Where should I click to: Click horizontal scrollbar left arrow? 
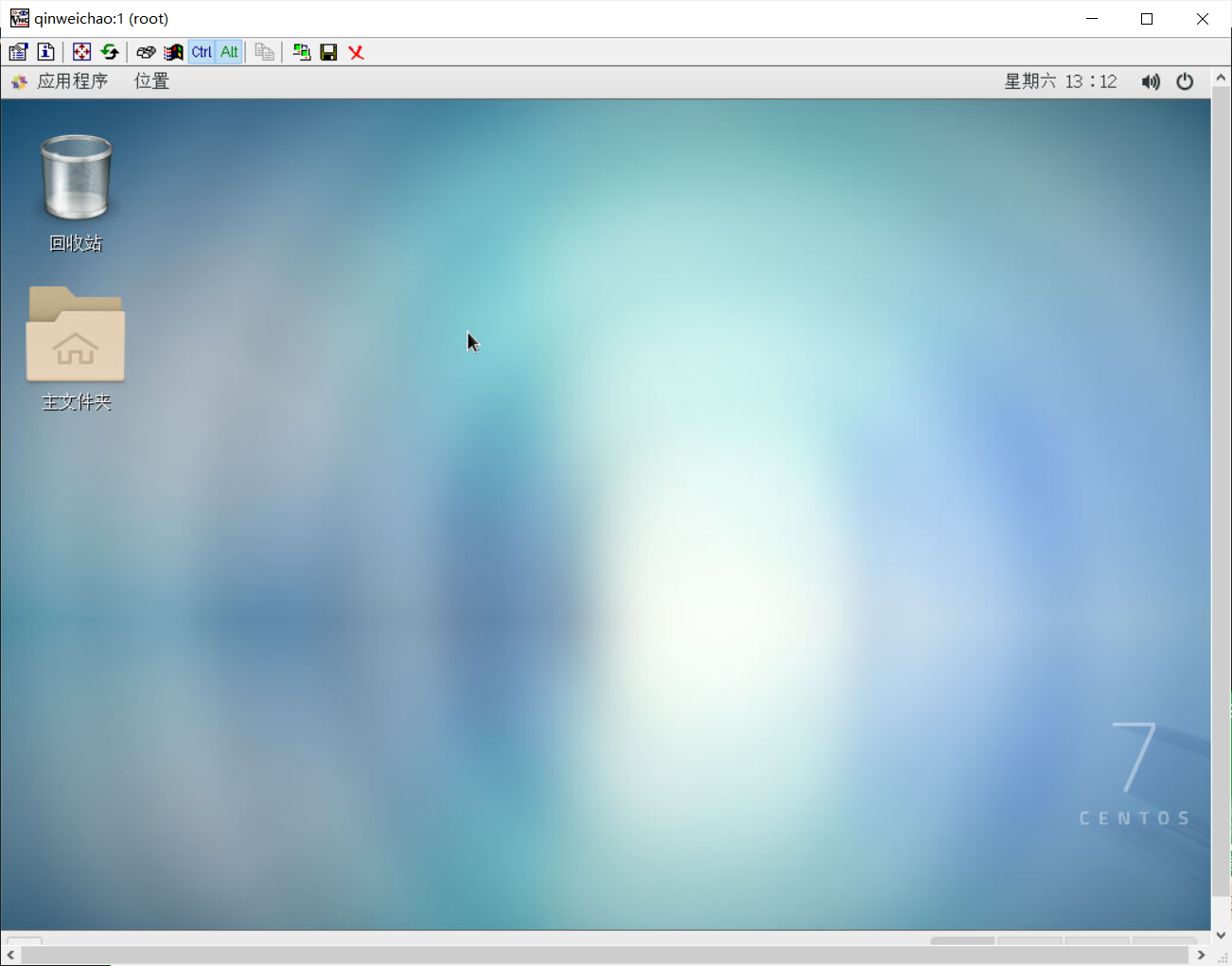pyautogui.click(x=10, y=955)
